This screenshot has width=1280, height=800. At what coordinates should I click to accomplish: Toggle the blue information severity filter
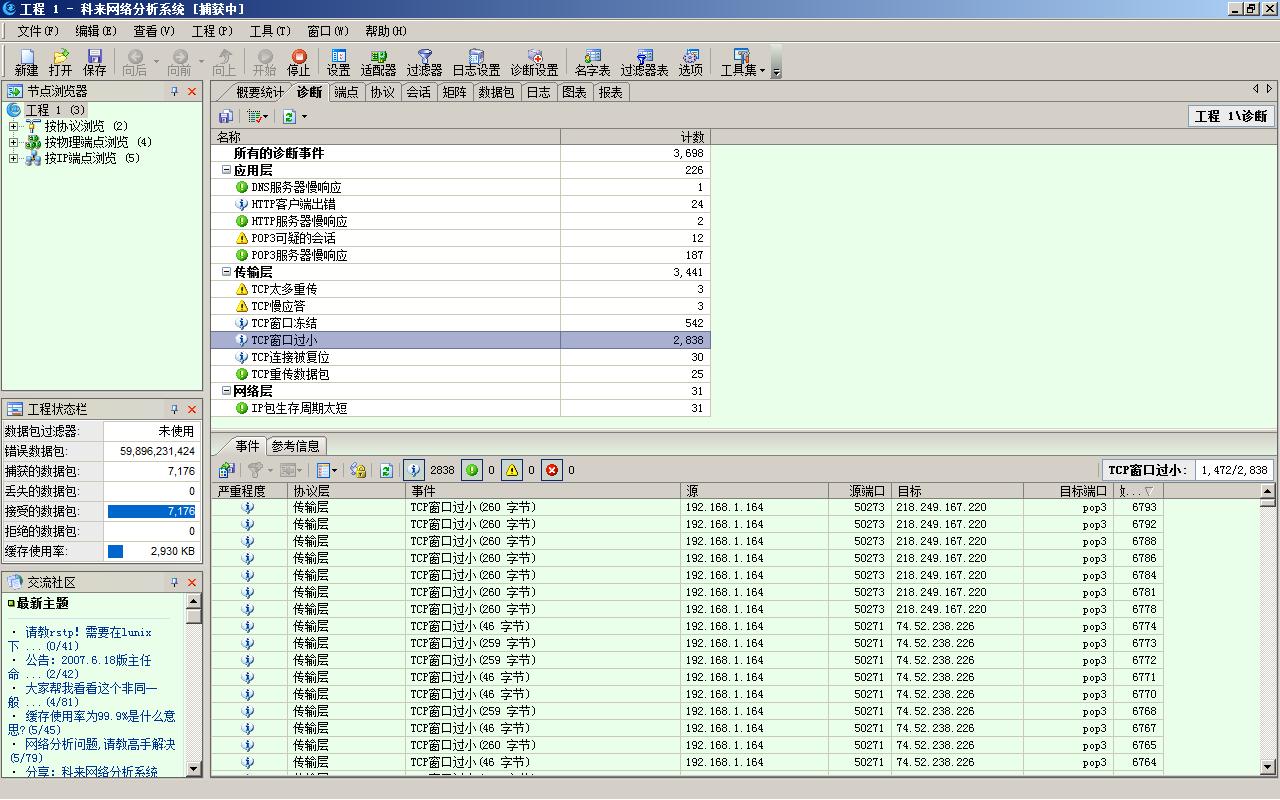click(x=414, y=470)
